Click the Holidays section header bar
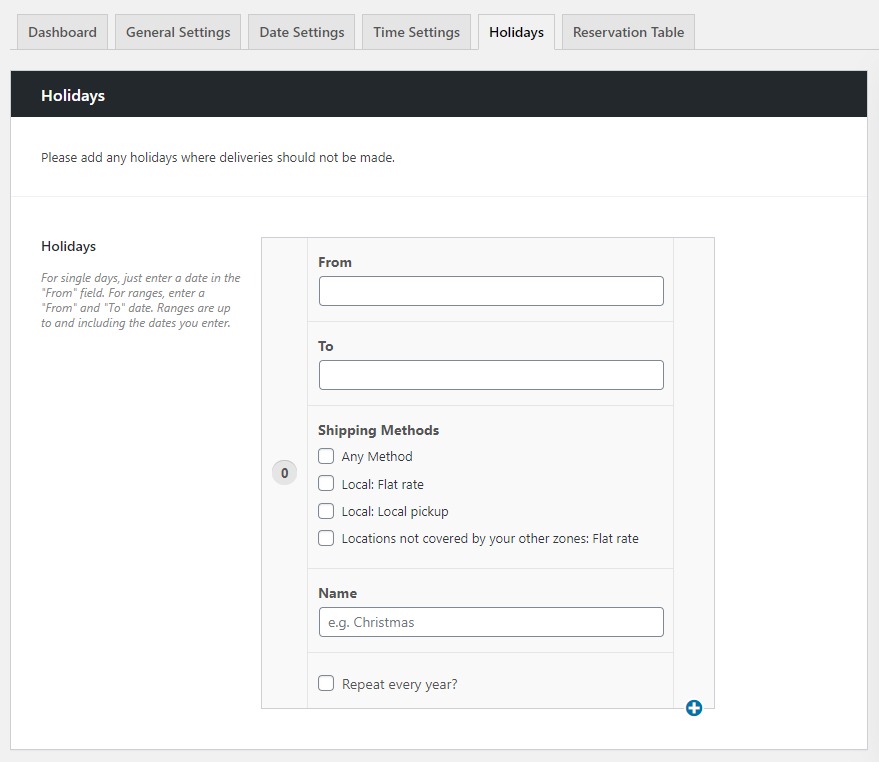 (438, 95)
